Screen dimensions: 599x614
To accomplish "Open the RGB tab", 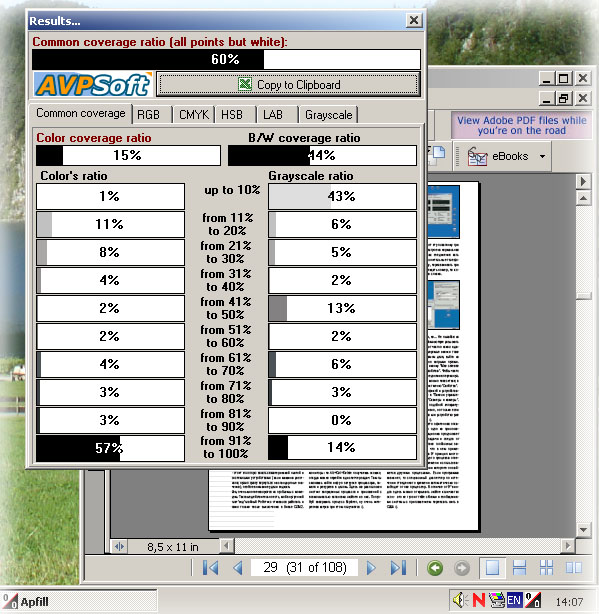I will click(148, 115).
